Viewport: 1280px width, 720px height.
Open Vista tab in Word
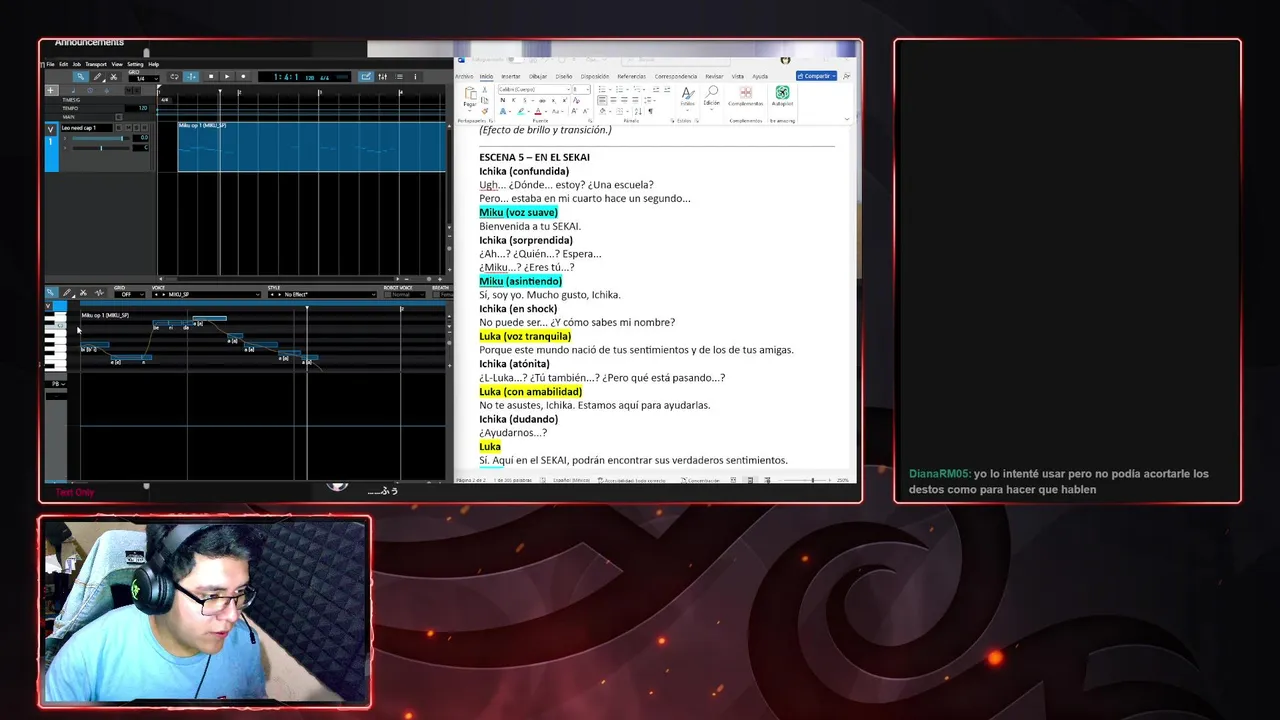738,76
